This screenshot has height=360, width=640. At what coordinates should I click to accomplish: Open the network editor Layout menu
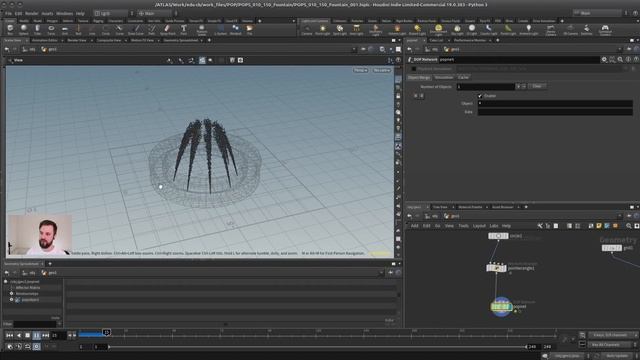pyautogui.click(x=479, y=226)
